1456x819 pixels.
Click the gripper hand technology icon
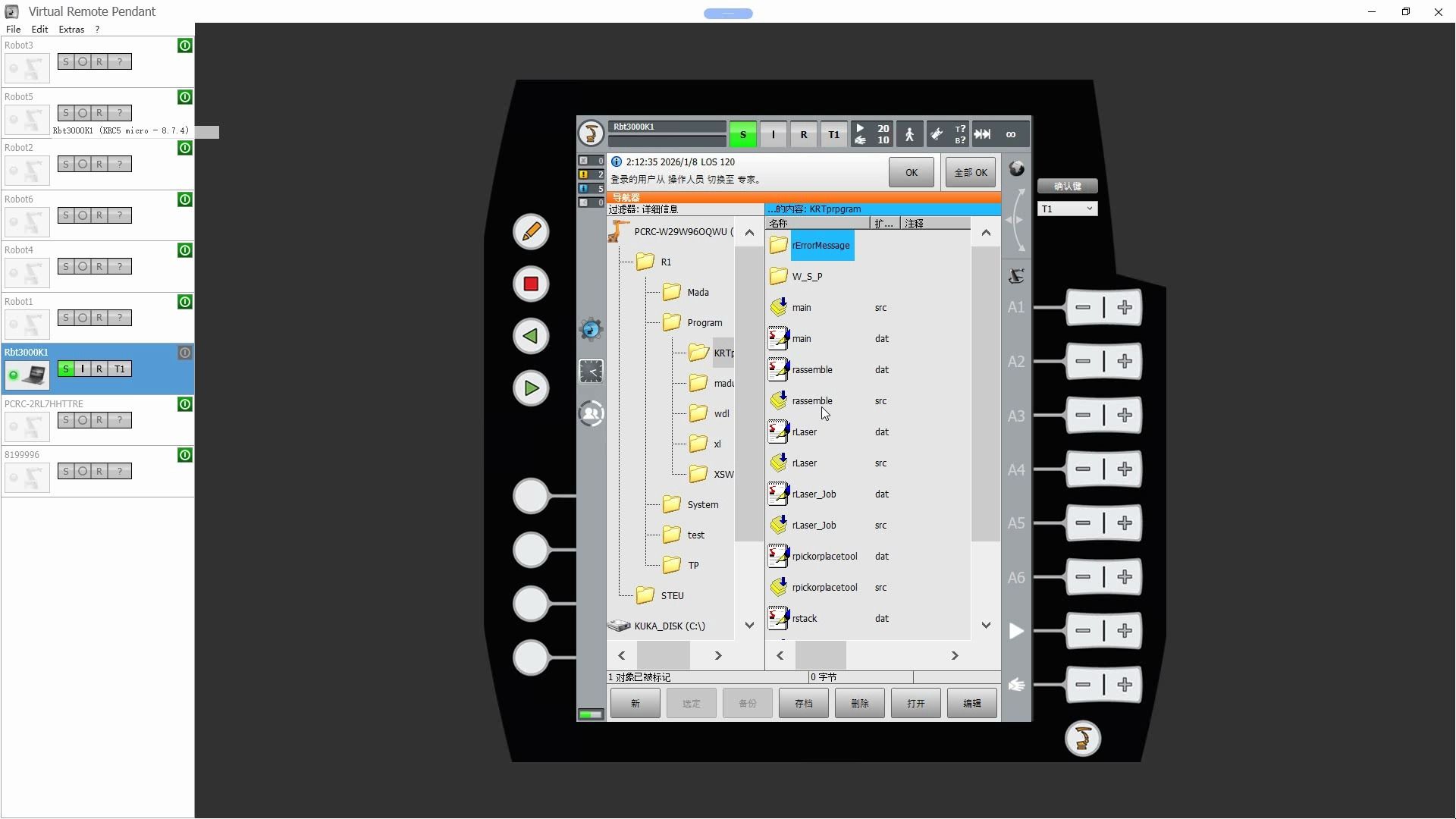pos(1017,685)
